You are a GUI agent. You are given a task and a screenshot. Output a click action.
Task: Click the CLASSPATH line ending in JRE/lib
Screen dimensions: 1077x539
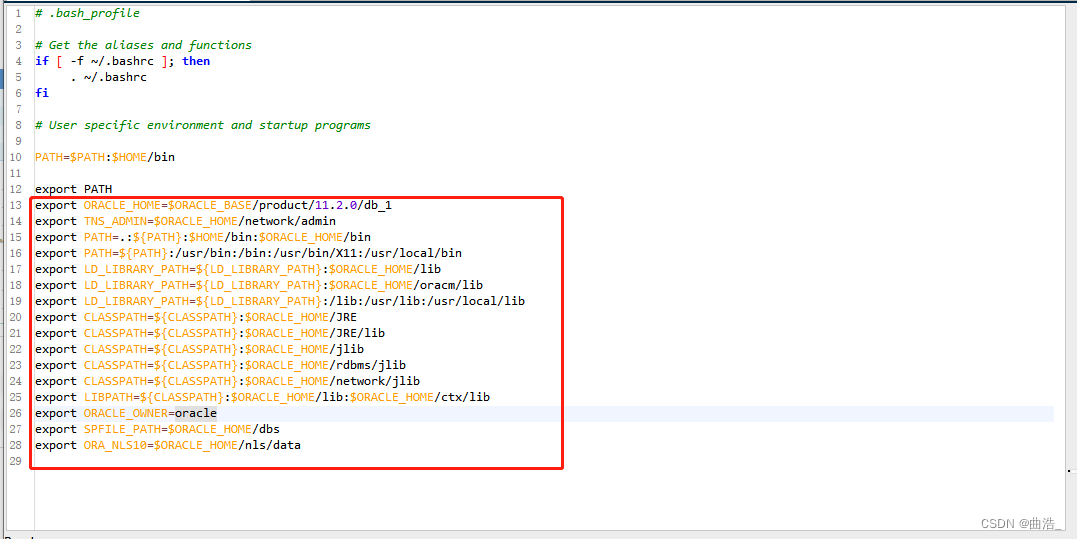[x=210, y=333]
